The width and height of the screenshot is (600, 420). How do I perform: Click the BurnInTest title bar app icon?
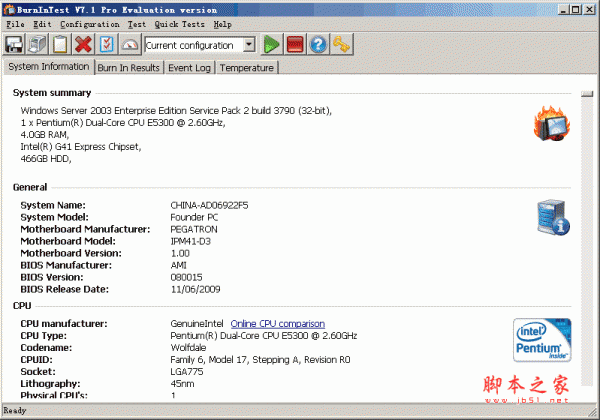(x=9, y=10)
